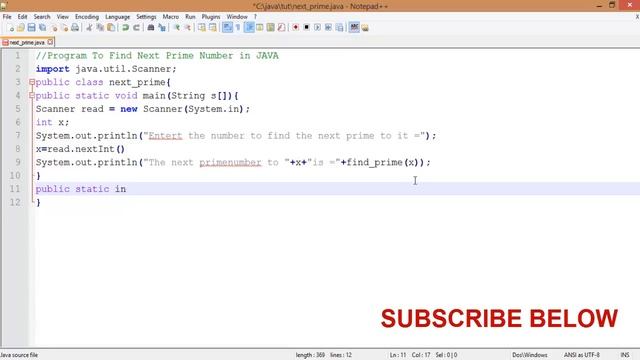This screenshot has width=640, height=360.
Task: Cut the selection with the scissors icon
Action: [89, 28]
